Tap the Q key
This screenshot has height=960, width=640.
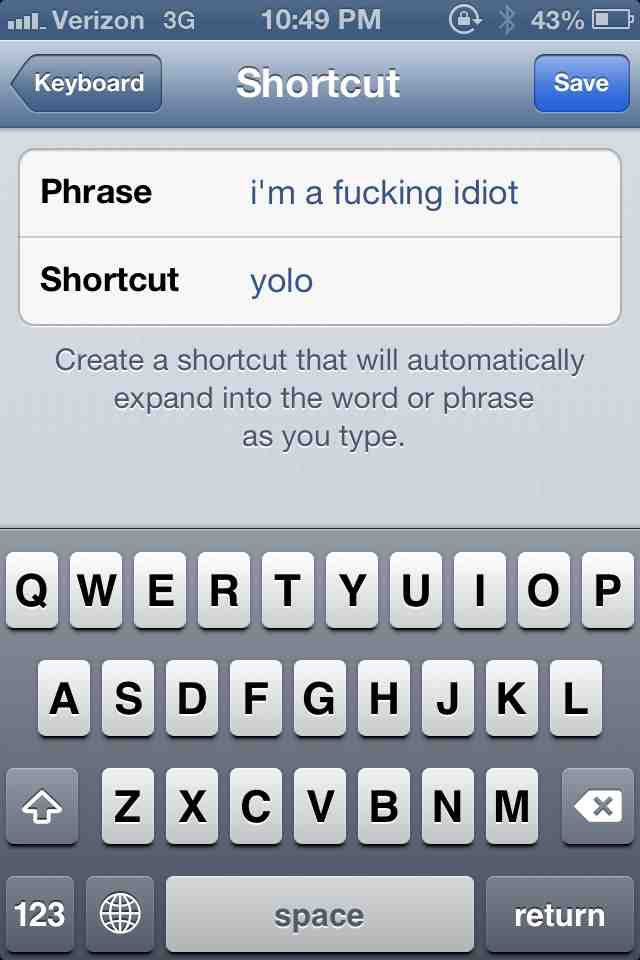pos(32,590)
